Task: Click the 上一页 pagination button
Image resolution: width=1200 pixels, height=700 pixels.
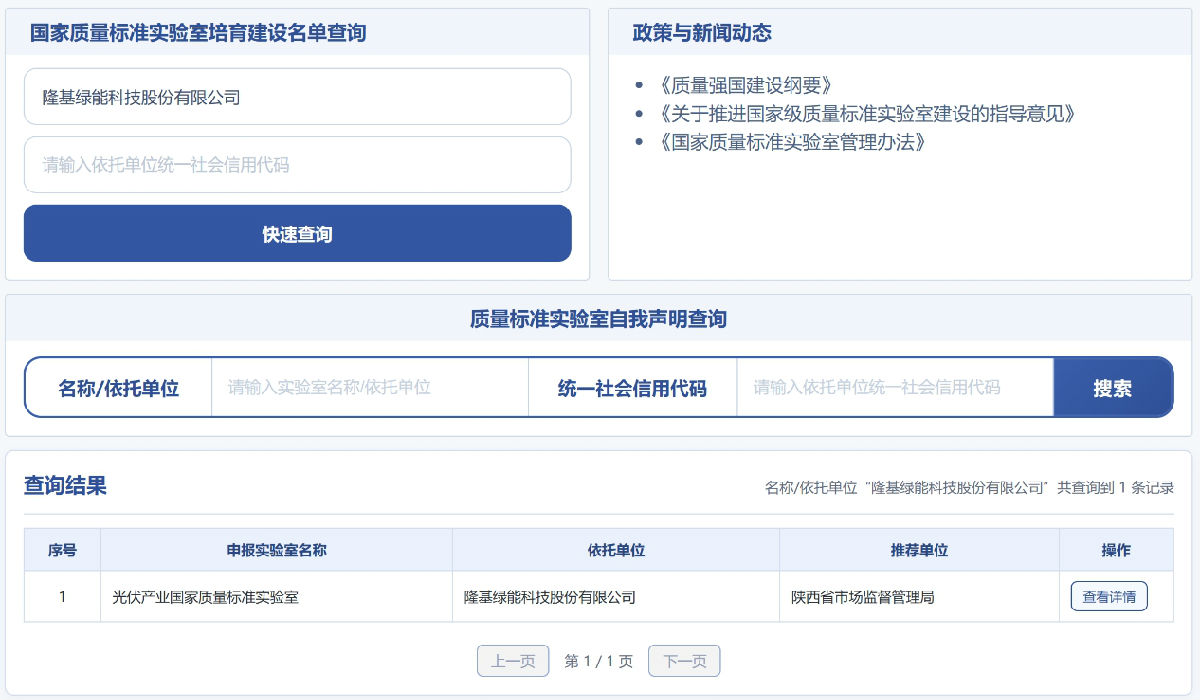Action: [x=512, y=660]
